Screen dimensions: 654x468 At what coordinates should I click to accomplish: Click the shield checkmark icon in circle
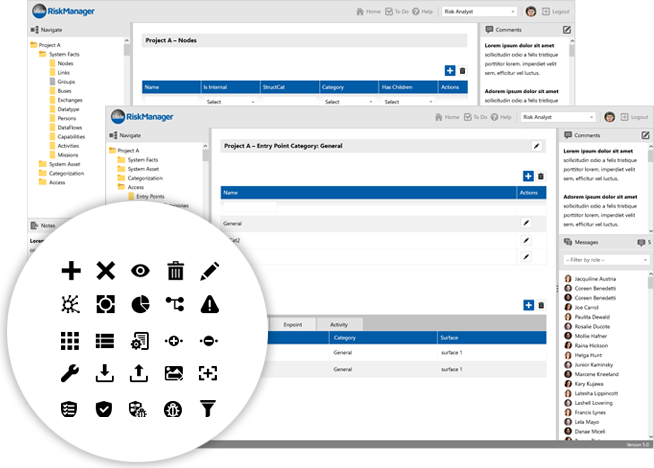(104, 409)
